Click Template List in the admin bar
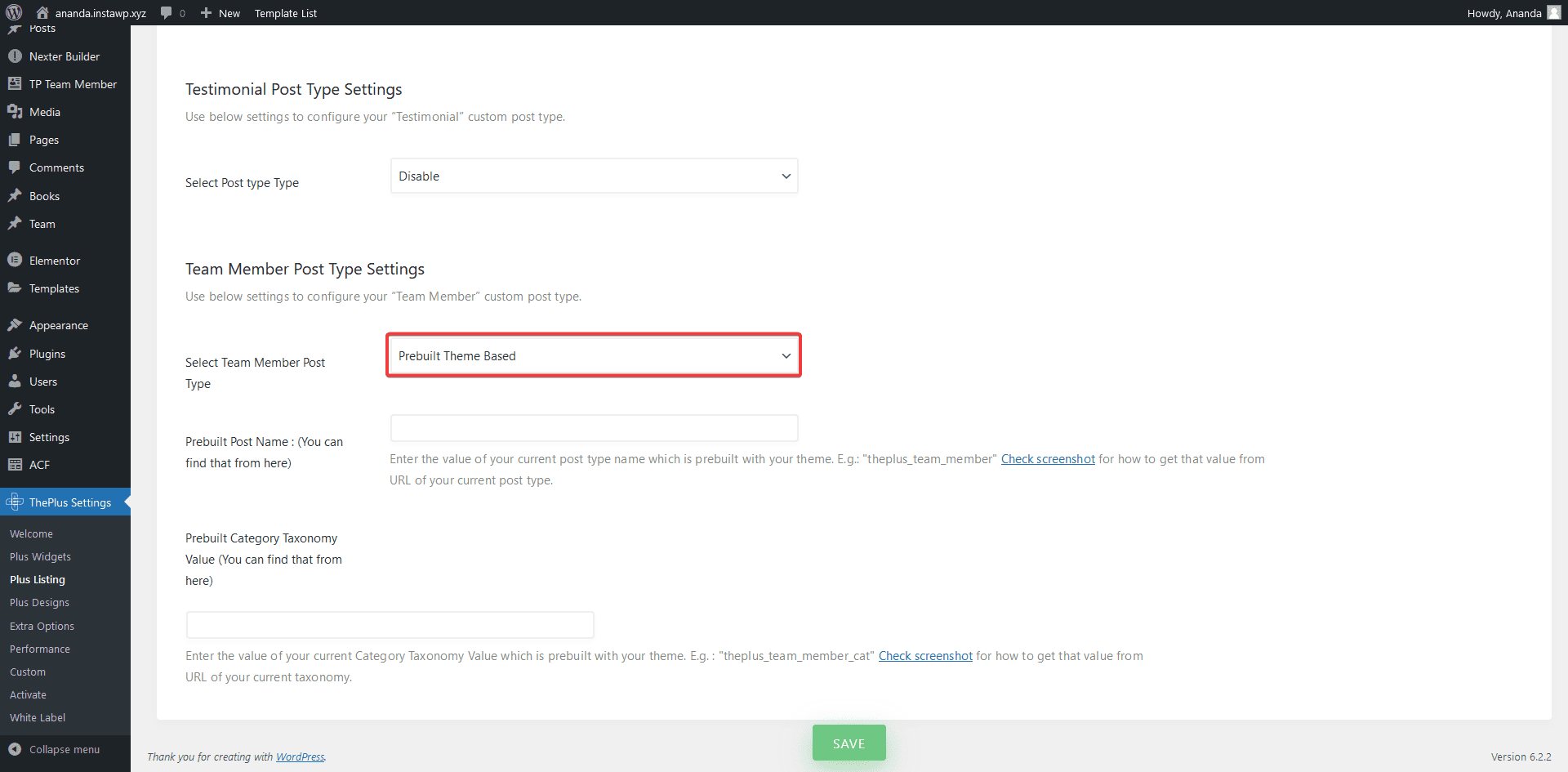Image resolution: width=1568 pixels, height=772 pixels. pyautogui.click(x=286, y=13)
